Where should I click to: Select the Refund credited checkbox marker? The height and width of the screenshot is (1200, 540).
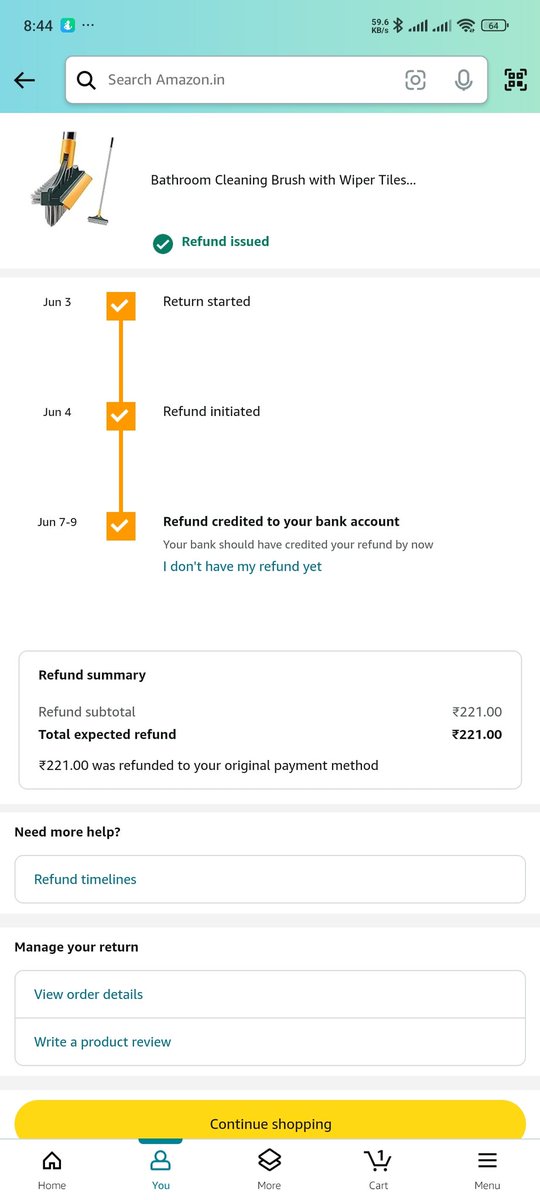point(121,526)
